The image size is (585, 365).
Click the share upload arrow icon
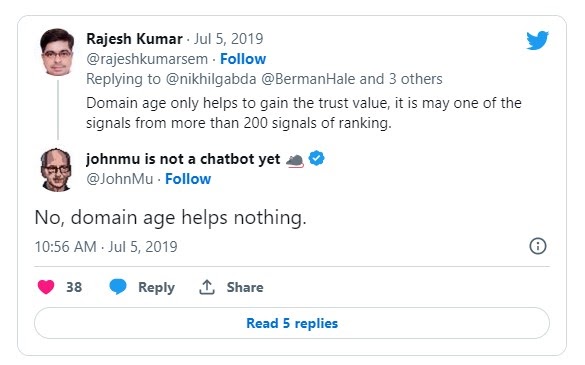[x=207, y=287]
